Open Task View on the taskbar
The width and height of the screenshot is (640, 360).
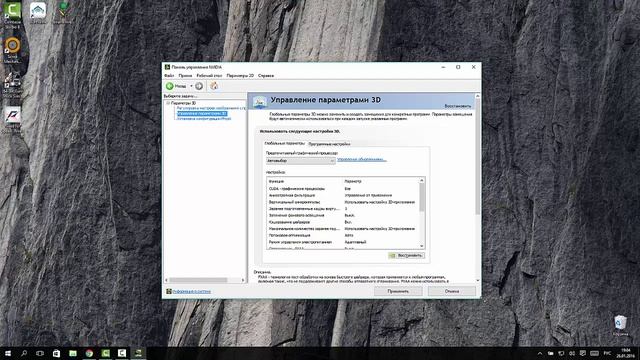pos(40,353)
